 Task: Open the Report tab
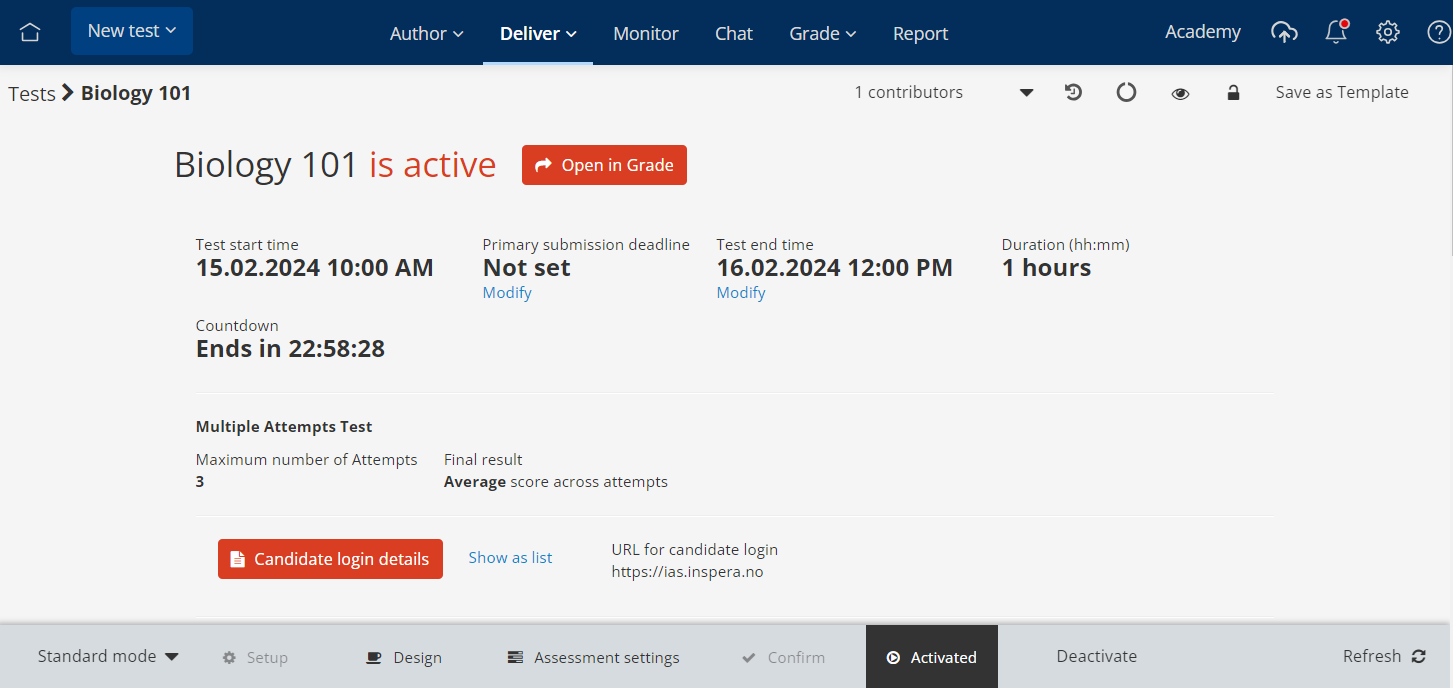click(x=920, y=33)
